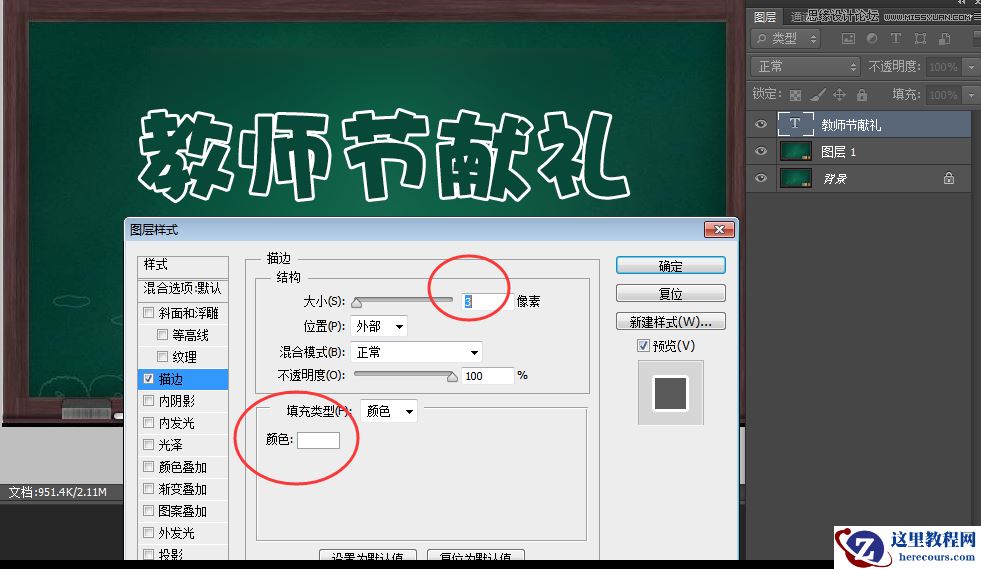Uncheck the 描边 style checkbox

point(148,379)
